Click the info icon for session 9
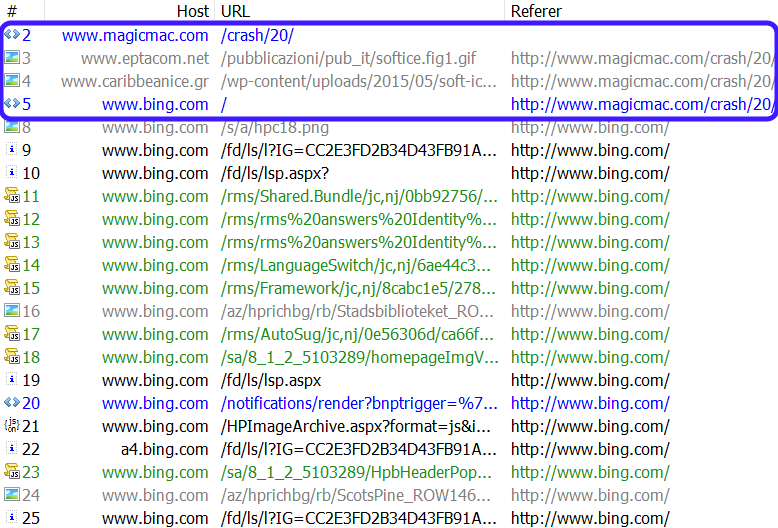 click(x=11, y=150)
